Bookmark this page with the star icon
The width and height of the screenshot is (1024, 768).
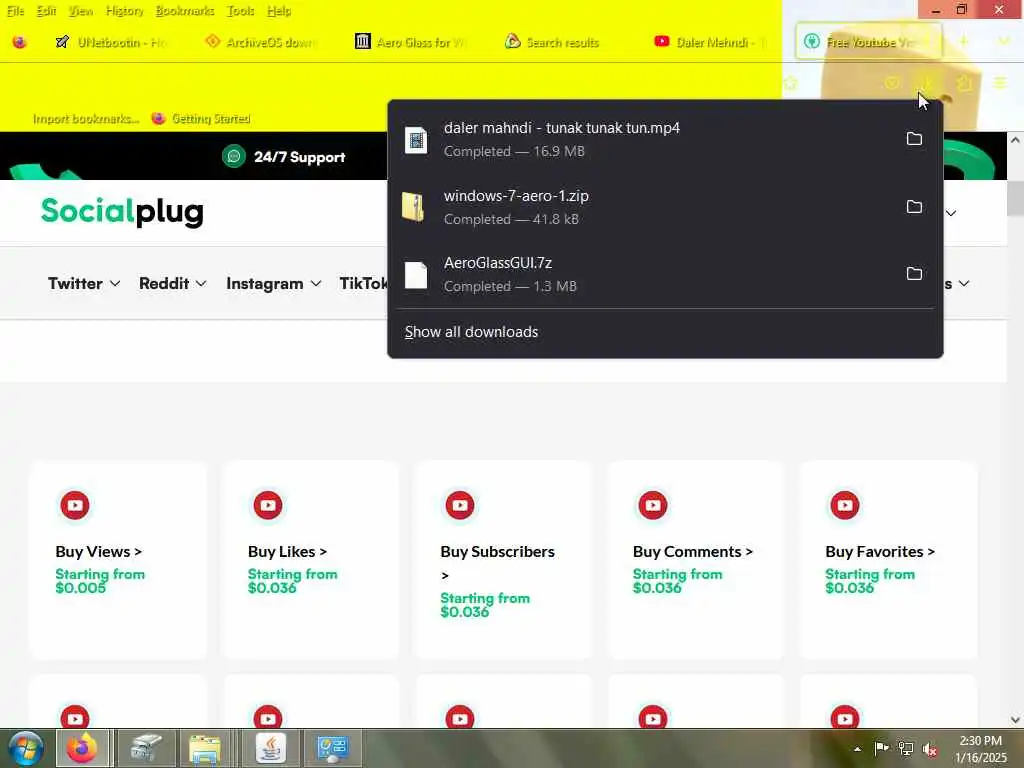pyautogui.click(x=790, y=83)
